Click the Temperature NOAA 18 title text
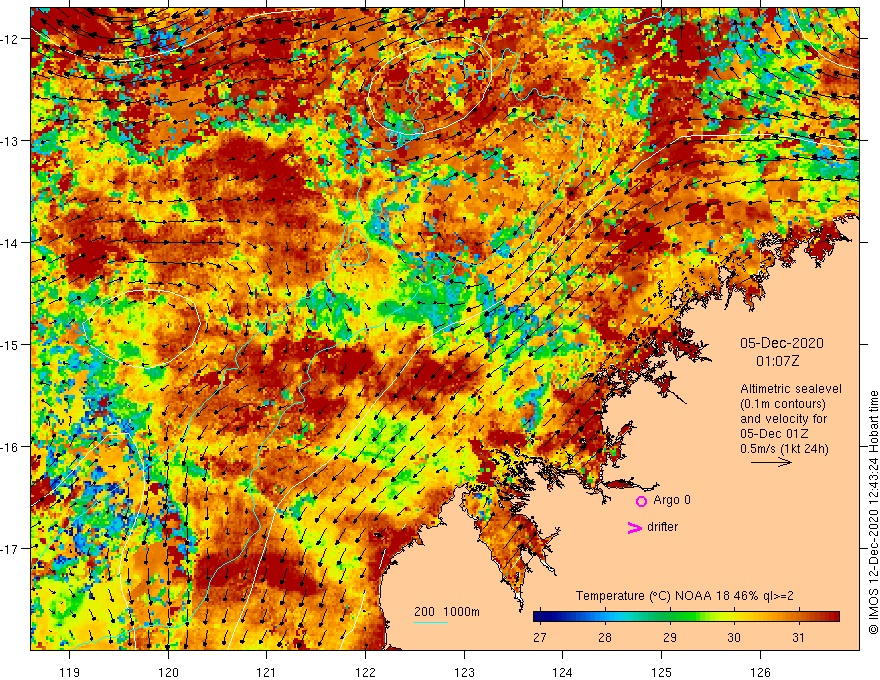This screenshot has height=680, width=880. point(684,596)
